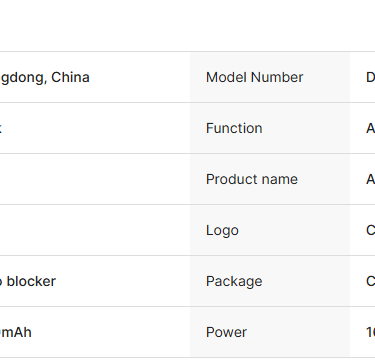Click the empty cell left of Logo

point(95,230)
